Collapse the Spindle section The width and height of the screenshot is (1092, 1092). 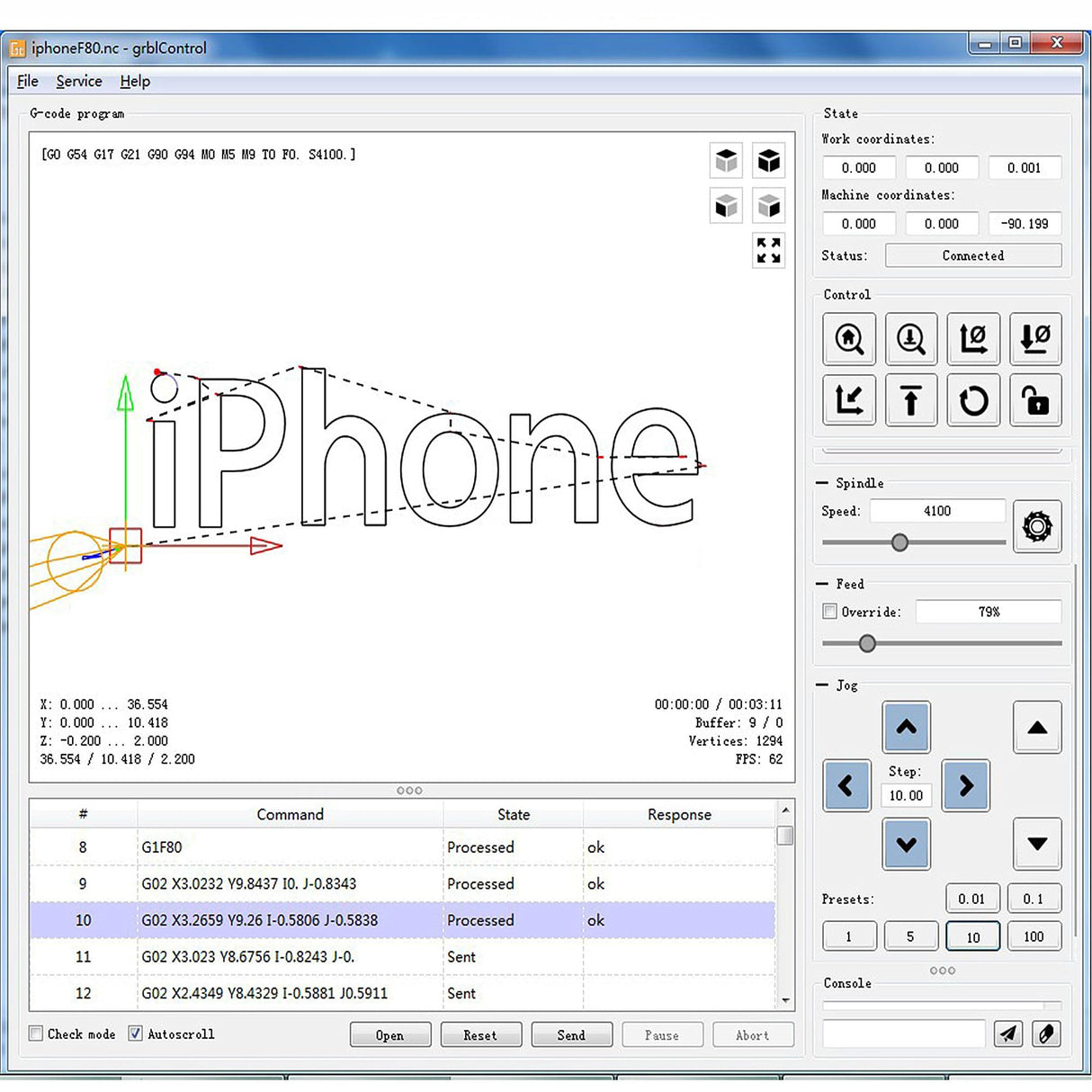(822, 483)
